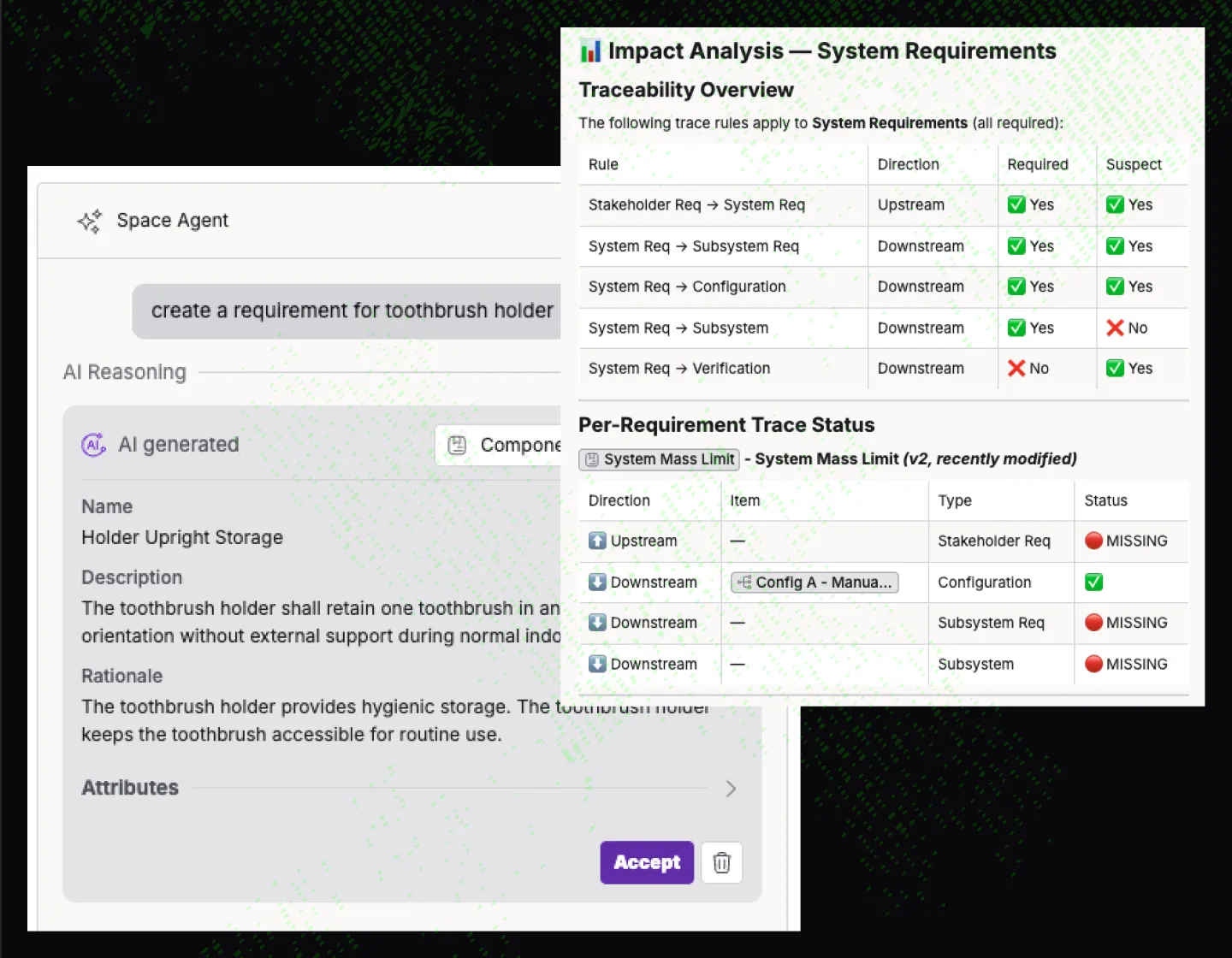Click the 'AI Reasoning' section label
Image resolution: width=1232 pixels, height=958 pixels.
tap(125, 372)
